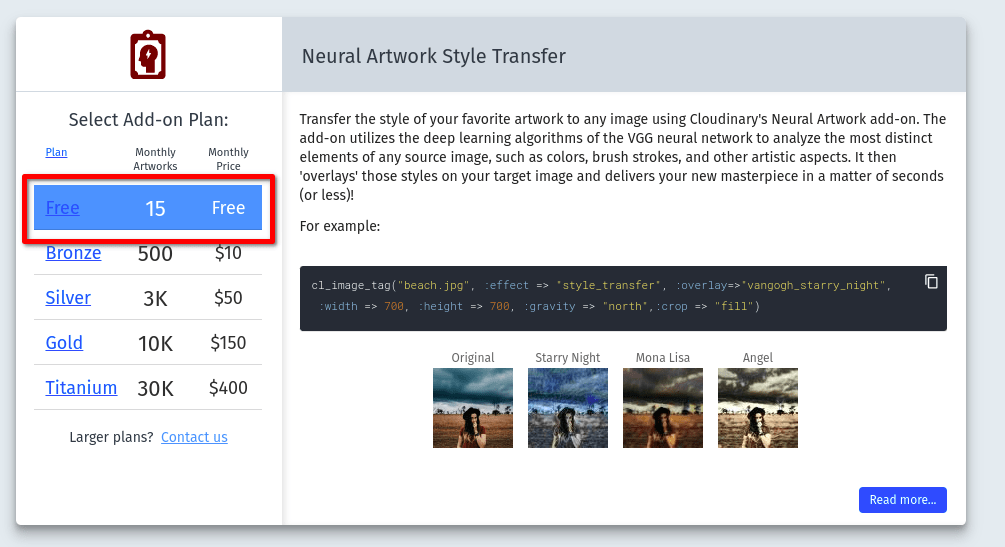
Task: Click the 3K artworks value in Silver row
Action: tap(155, 298)
